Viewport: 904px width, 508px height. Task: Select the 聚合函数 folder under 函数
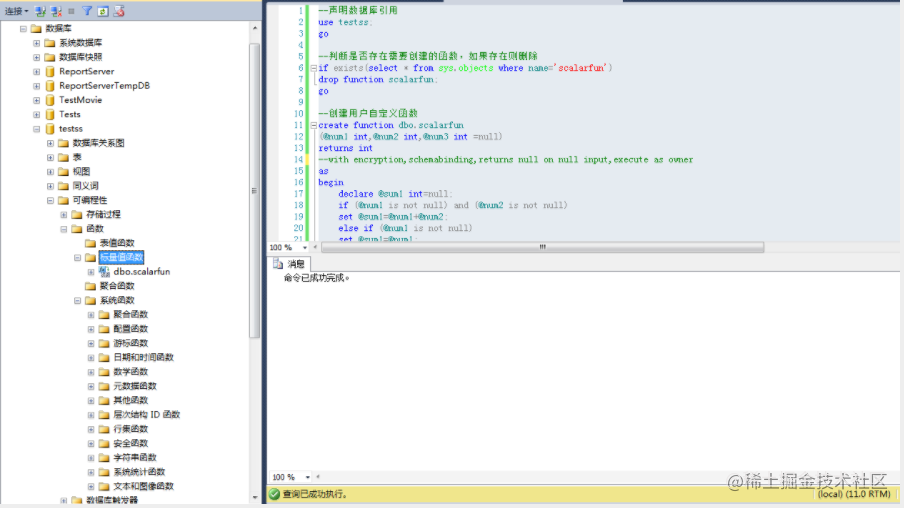pyautogui.click(x=117, y=286)
